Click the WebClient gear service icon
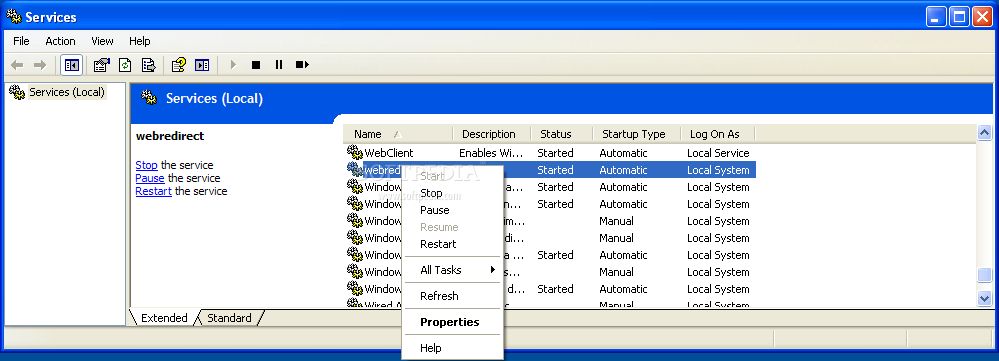This screenshot has width=999, height=361. click(354, 152)
